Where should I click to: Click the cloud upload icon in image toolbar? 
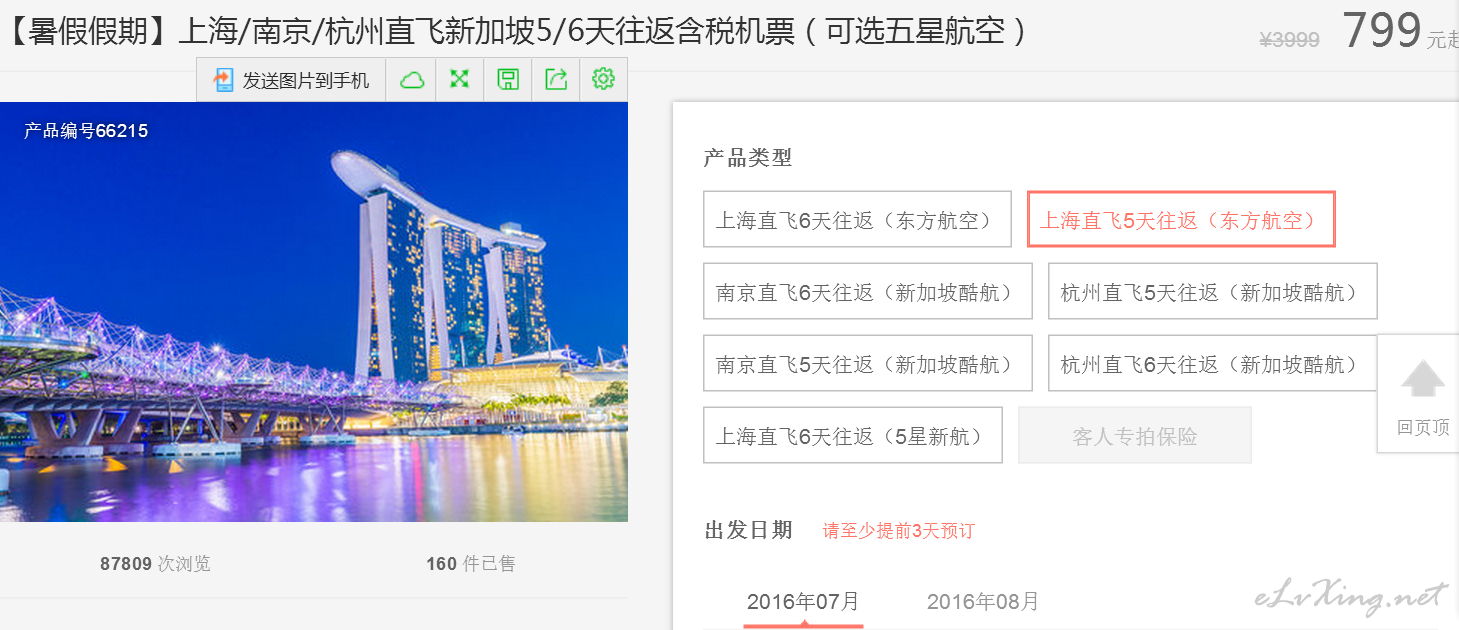click(412, 80)
